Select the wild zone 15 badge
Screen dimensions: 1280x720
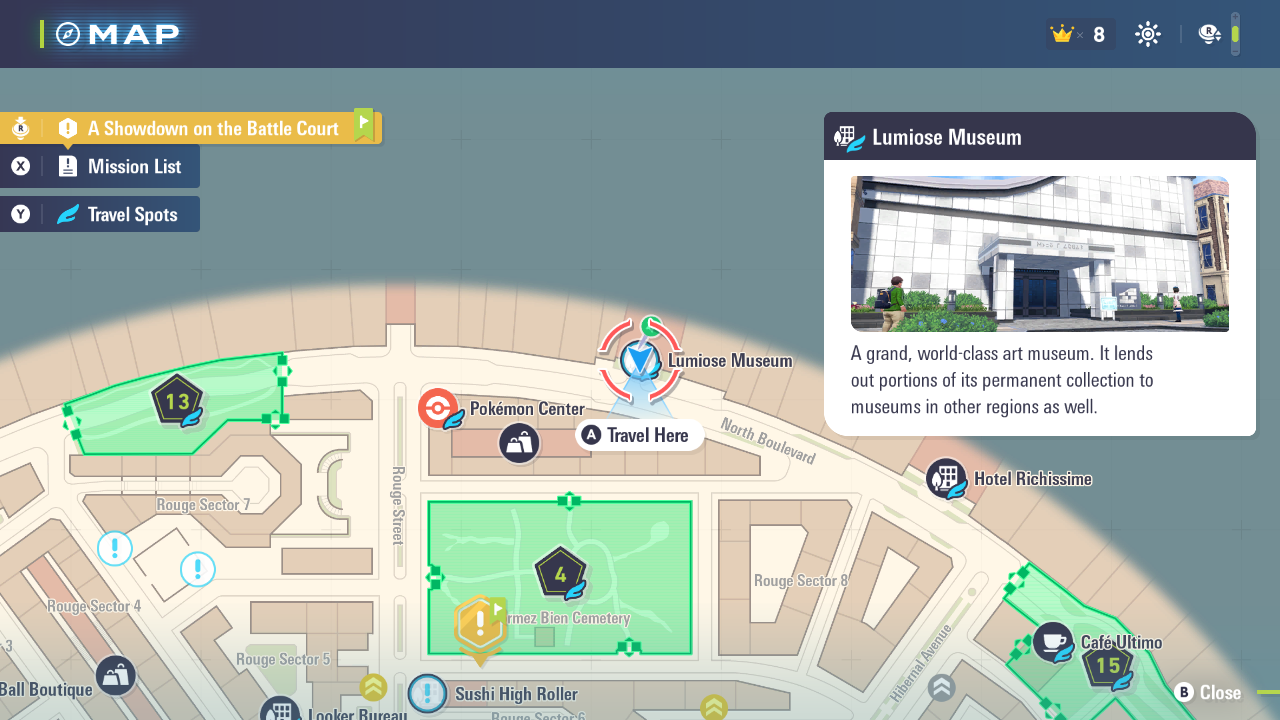click(x=1108, y=666)
